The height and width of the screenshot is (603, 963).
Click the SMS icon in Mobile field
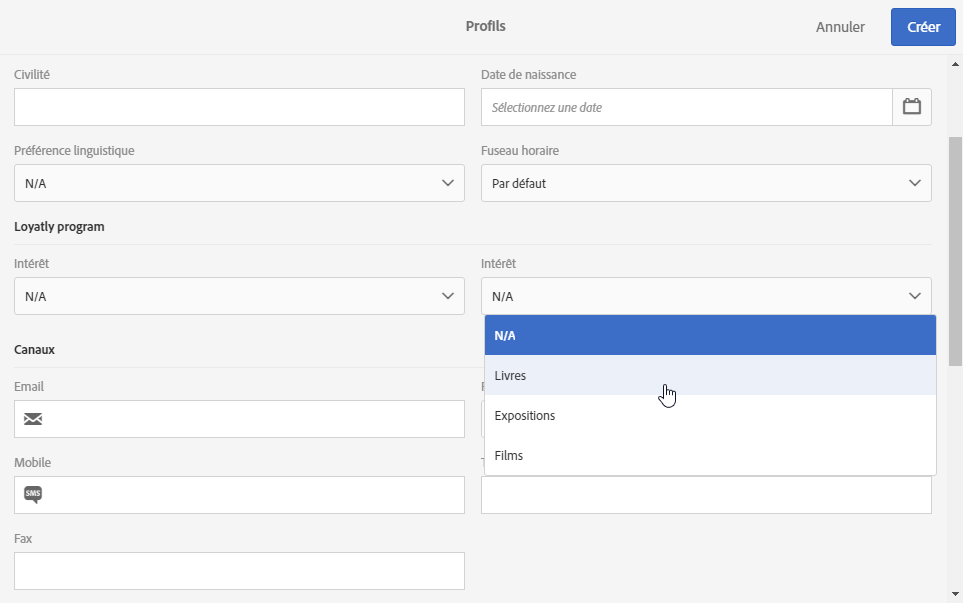point(33,494)
